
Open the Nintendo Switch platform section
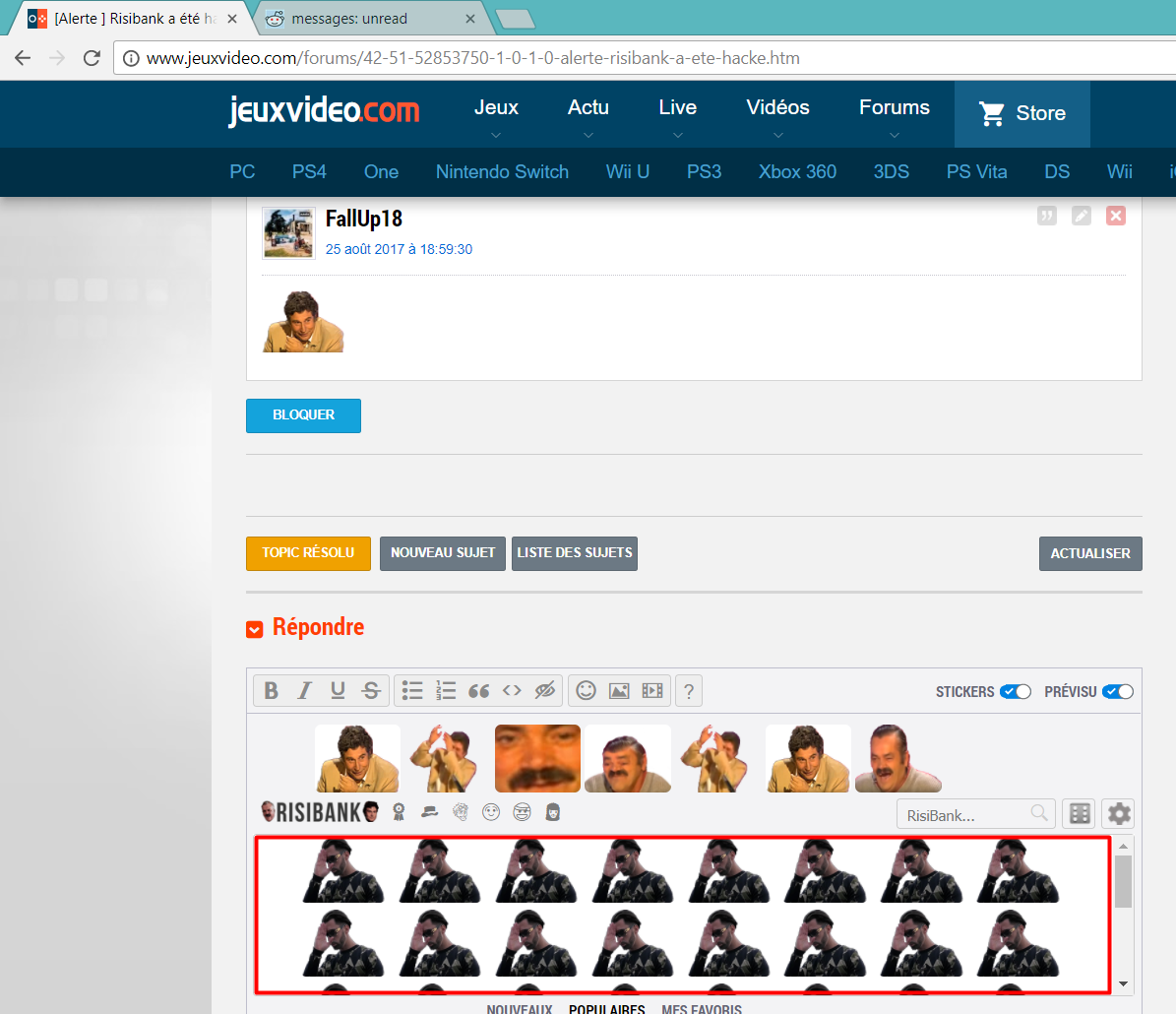[x=502, y=172]
